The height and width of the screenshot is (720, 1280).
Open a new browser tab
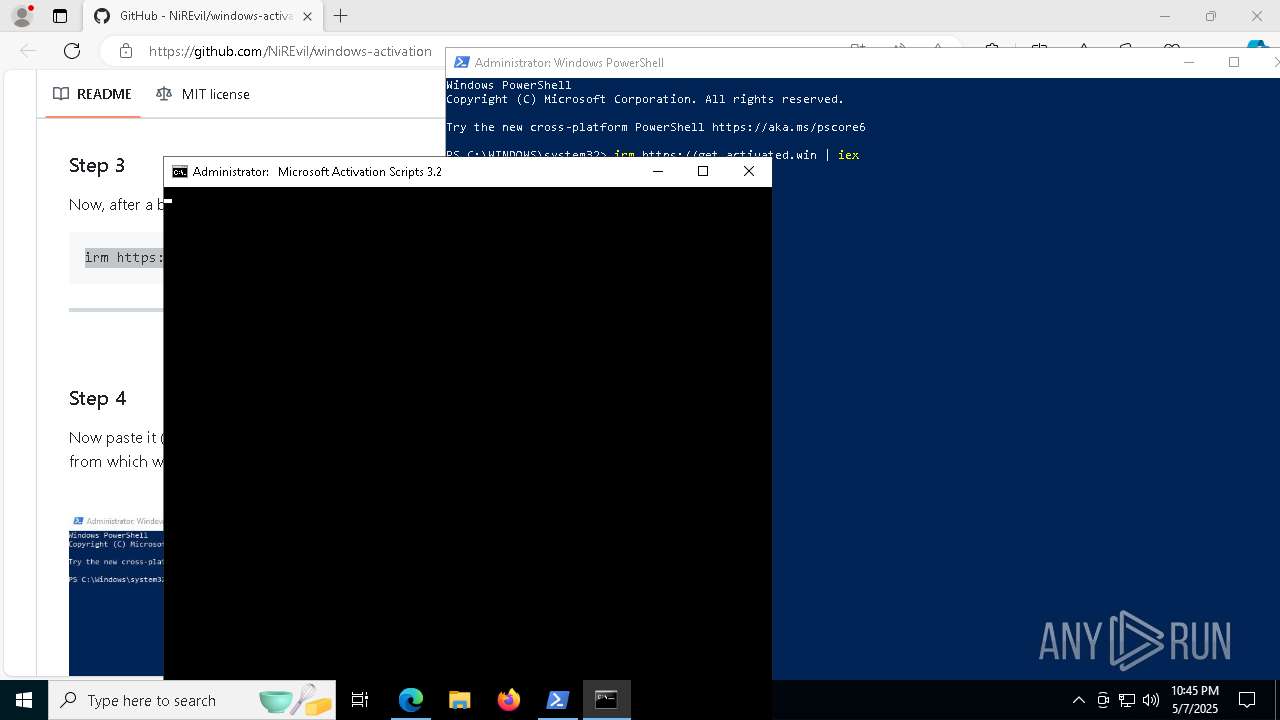pos(341,16)
